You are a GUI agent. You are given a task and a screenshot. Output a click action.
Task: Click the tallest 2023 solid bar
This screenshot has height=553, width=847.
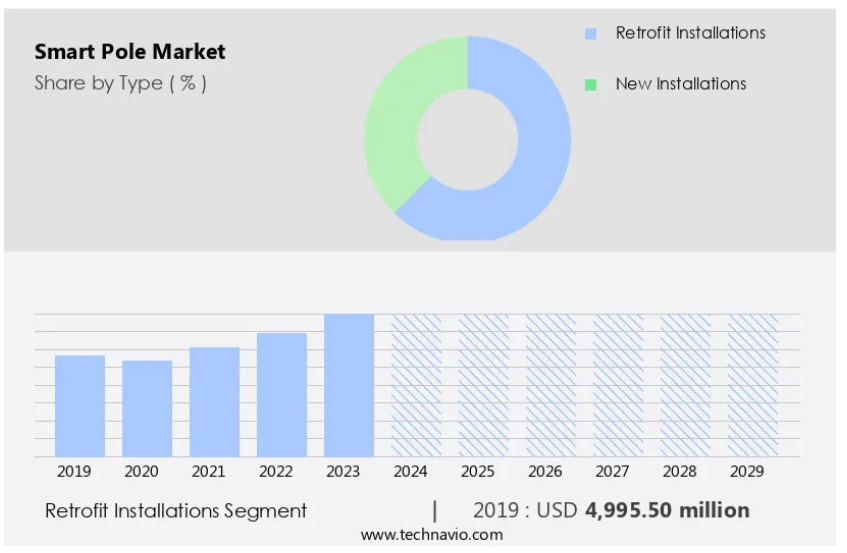[x=349, y=385]
